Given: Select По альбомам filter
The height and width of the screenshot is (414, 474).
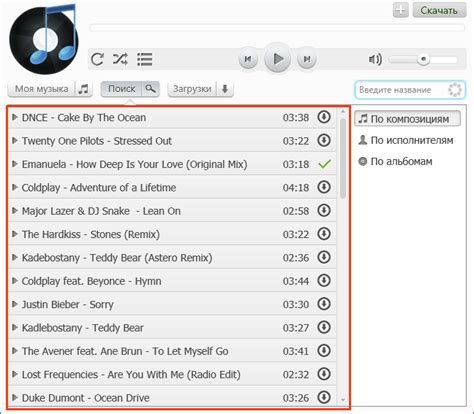Looking at the screenshot, I should click(x=395, y=161).
